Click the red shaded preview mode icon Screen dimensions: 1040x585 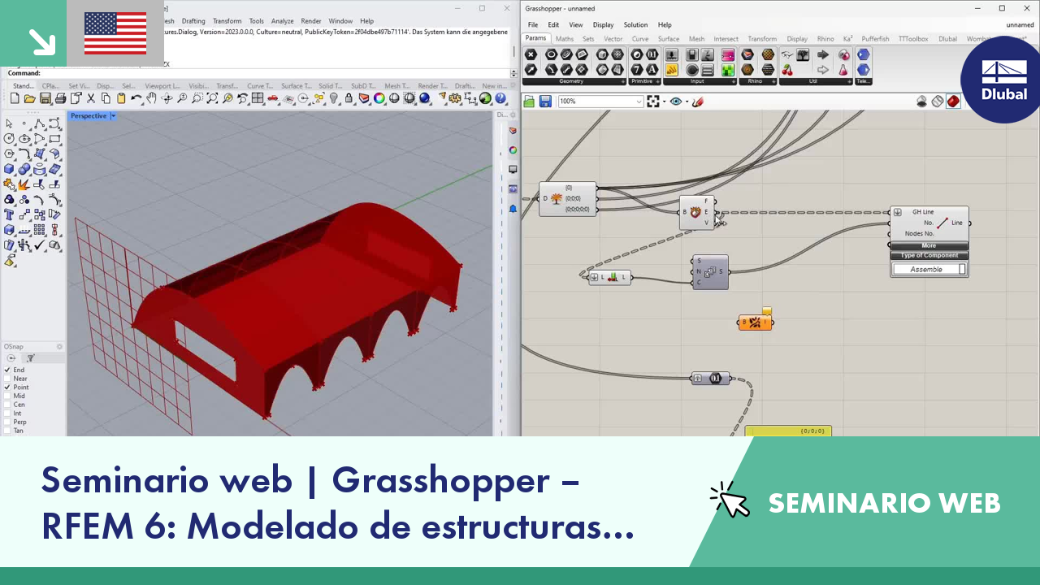click(953, 101)
